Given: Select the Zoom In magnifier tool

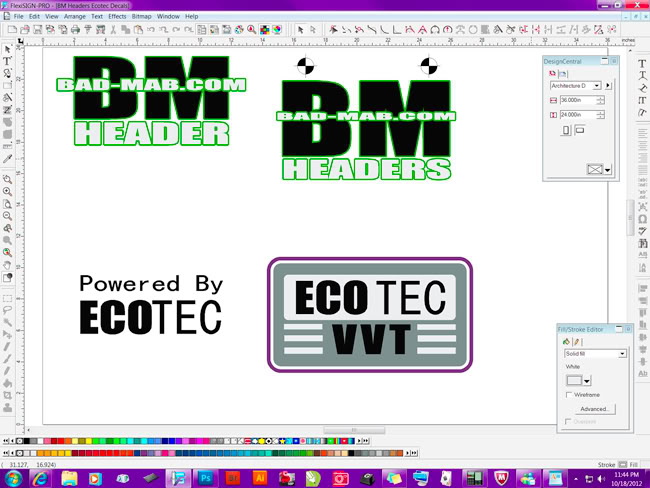Looking at the screenshot, I should (7, 192).
